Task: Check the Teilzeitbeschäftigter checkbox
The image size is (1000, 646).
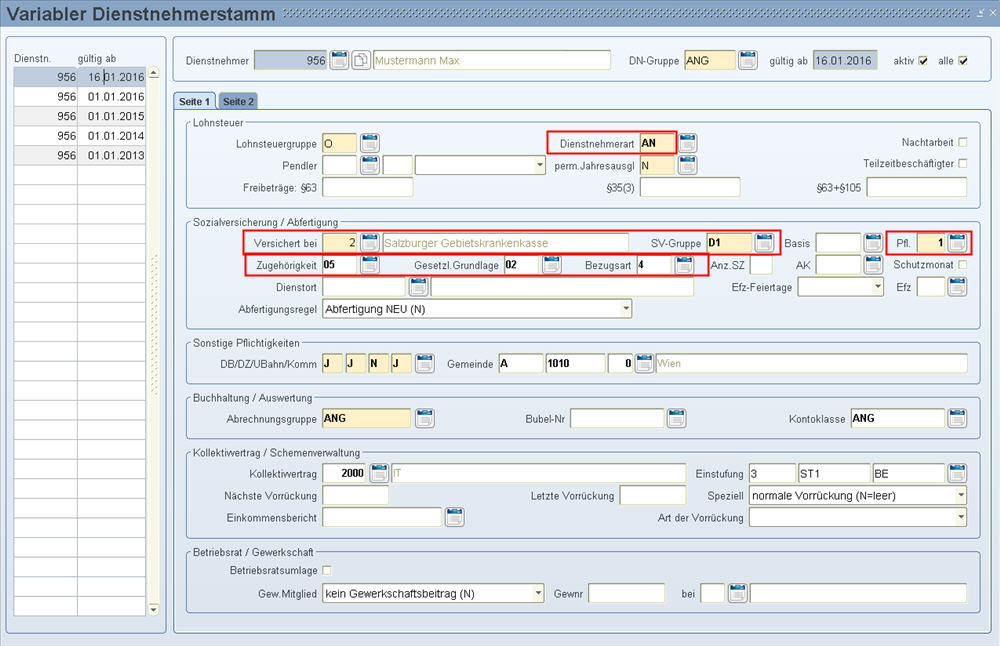Action: click(x=963, y=164)
